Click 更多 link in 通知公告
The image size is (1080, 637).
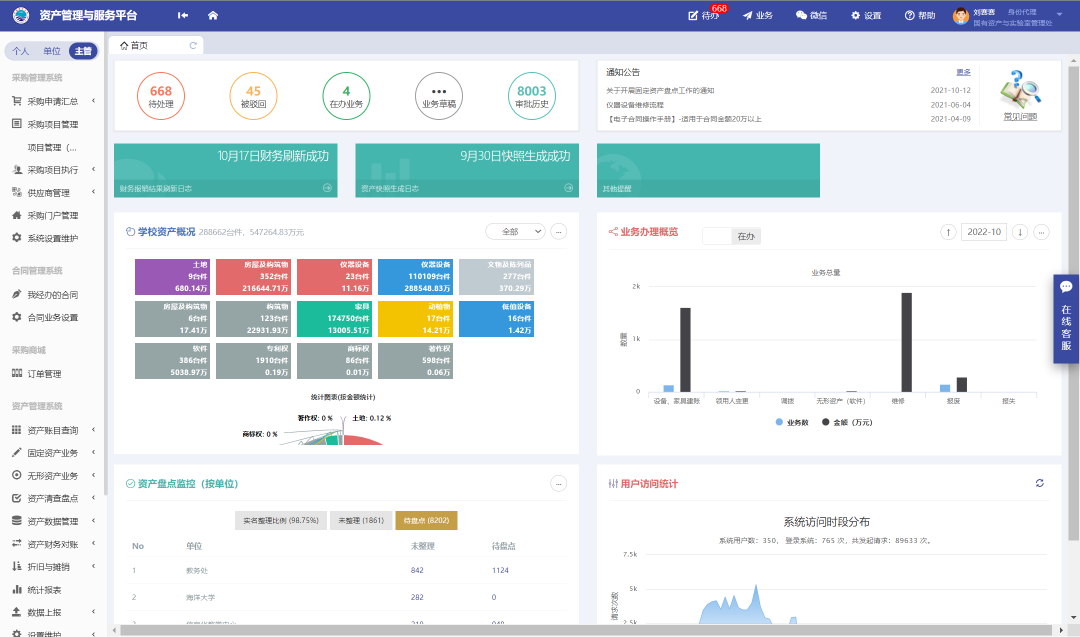(x=963, y=72)
